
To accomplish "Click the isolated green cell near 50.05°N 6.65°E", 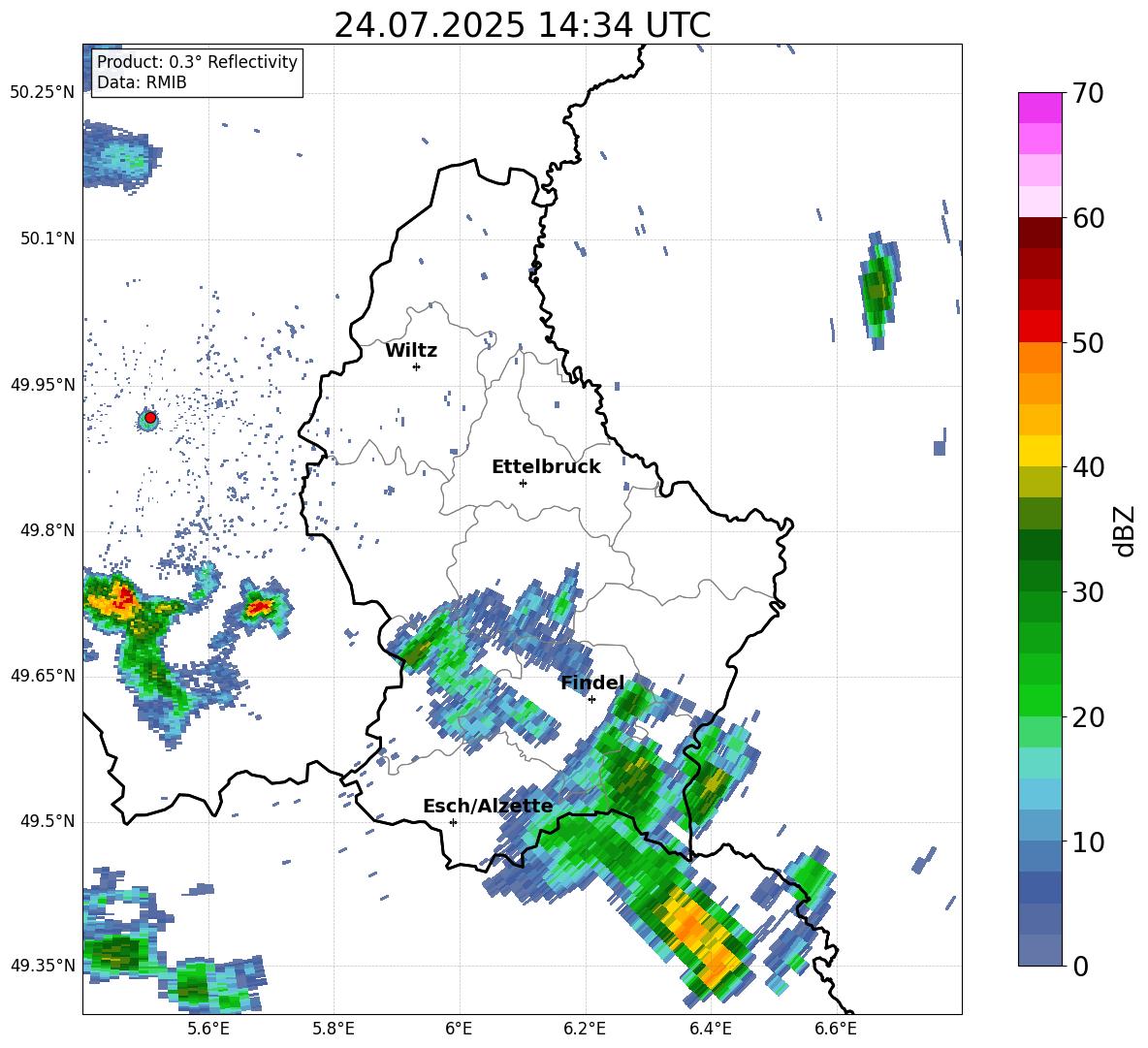I will click(x=877, y=290).
